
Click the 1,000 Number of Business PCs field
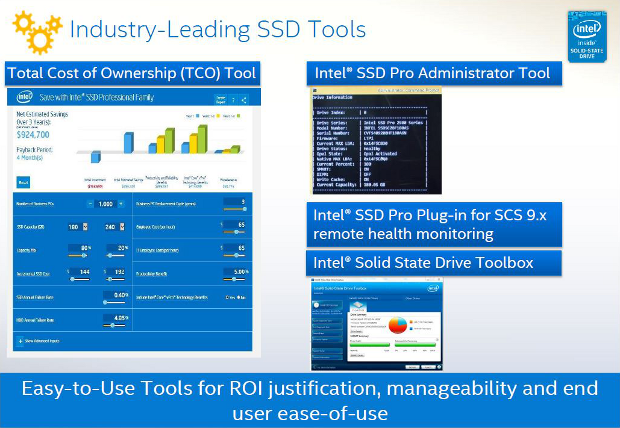[x=106, y=204]
